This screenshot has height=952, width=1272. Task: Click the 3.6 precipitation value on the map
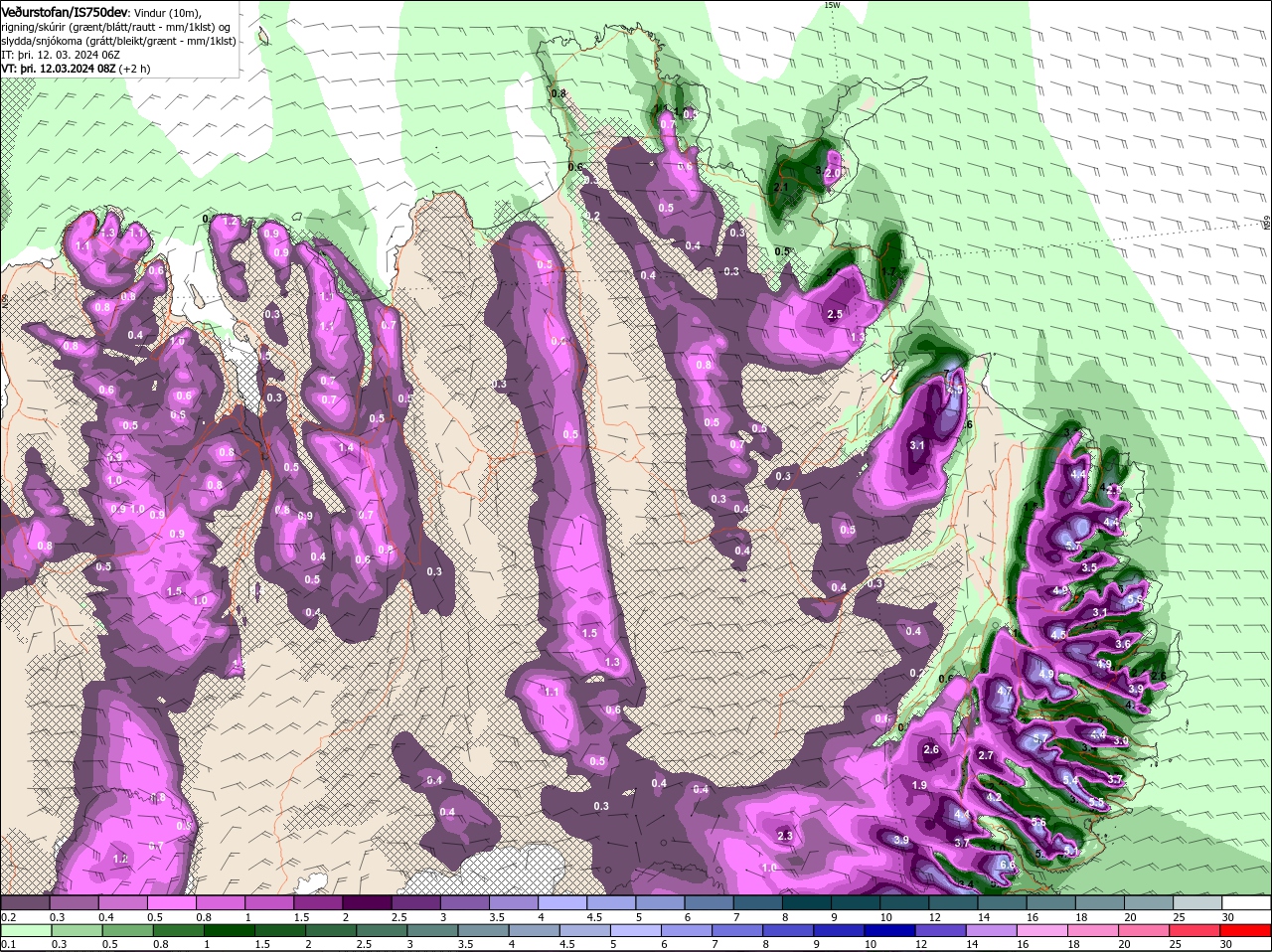(x=1123, y=644)
